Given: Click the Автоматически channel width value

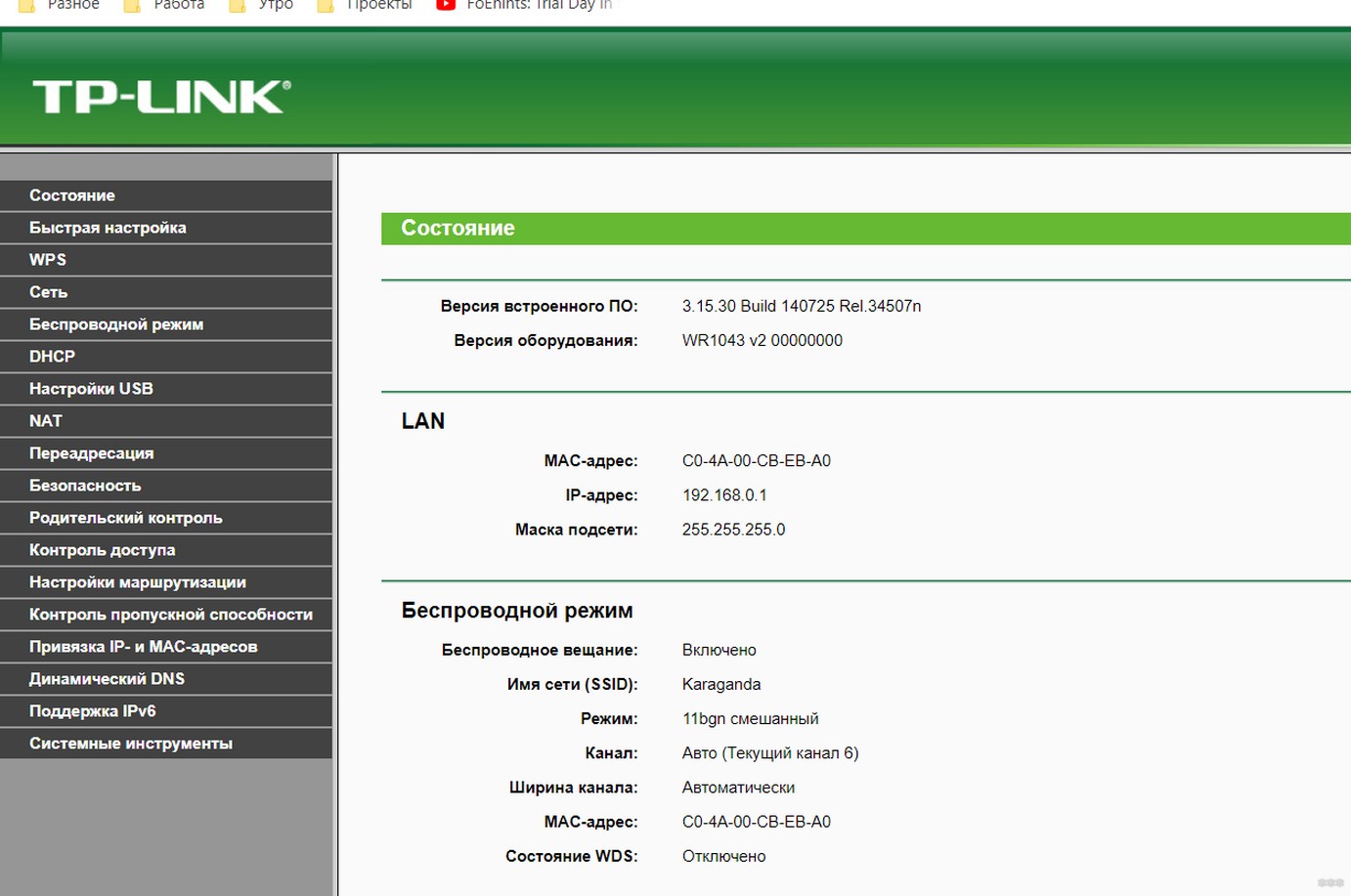Looking at the screenshot, I should coord(738,788).
